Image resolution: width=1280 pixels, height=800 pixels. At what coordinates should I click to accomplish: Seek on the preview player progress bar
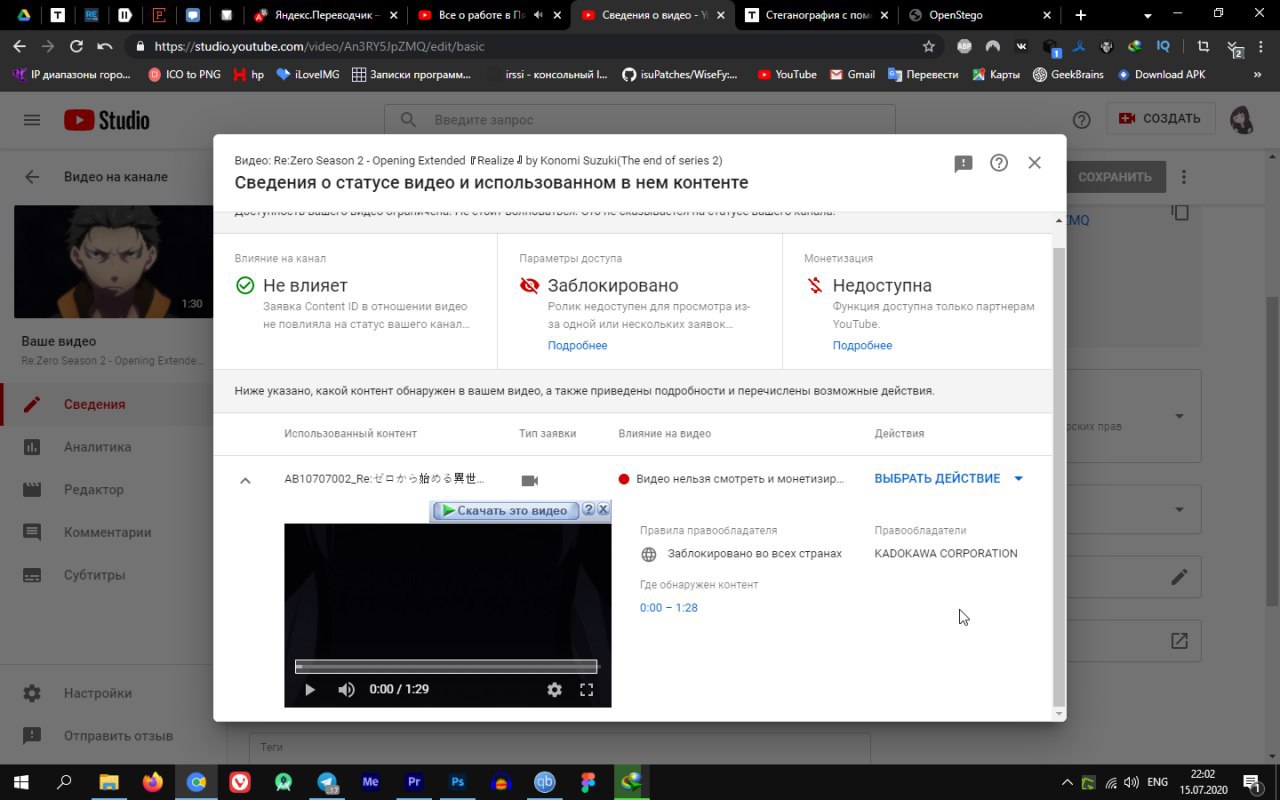446,667
